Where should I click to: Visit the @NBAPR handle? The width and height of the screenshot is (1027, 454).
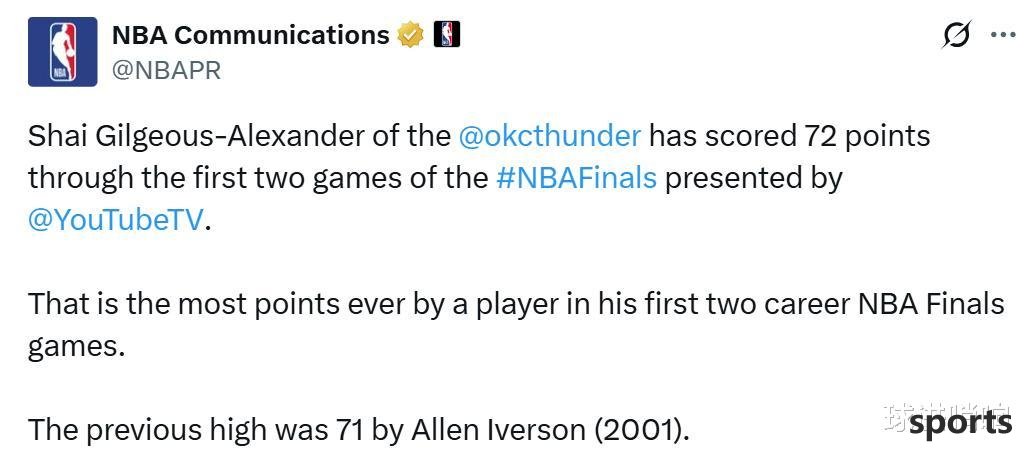point(166,70)
